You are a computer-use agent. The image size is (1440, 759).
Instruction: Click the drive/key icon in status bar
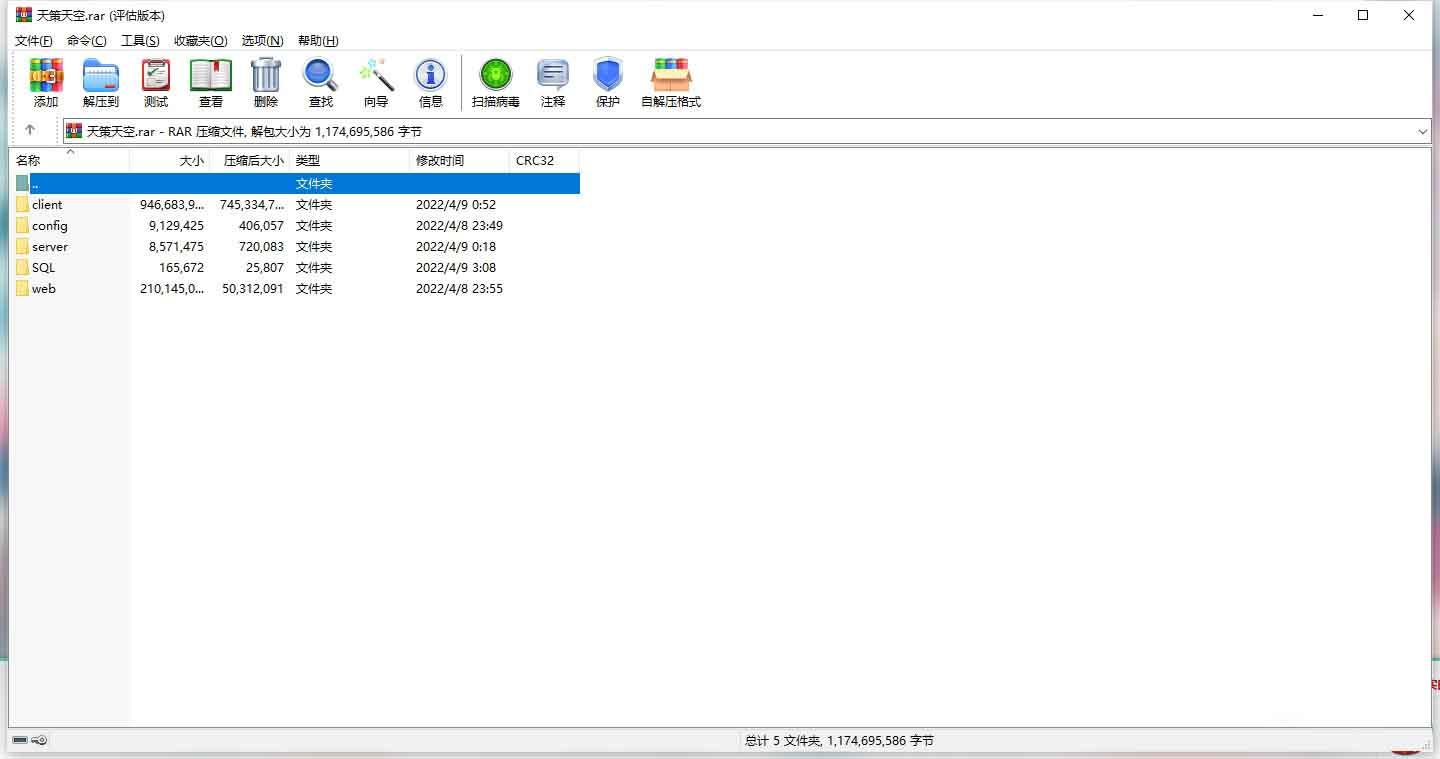pos(30,741)
